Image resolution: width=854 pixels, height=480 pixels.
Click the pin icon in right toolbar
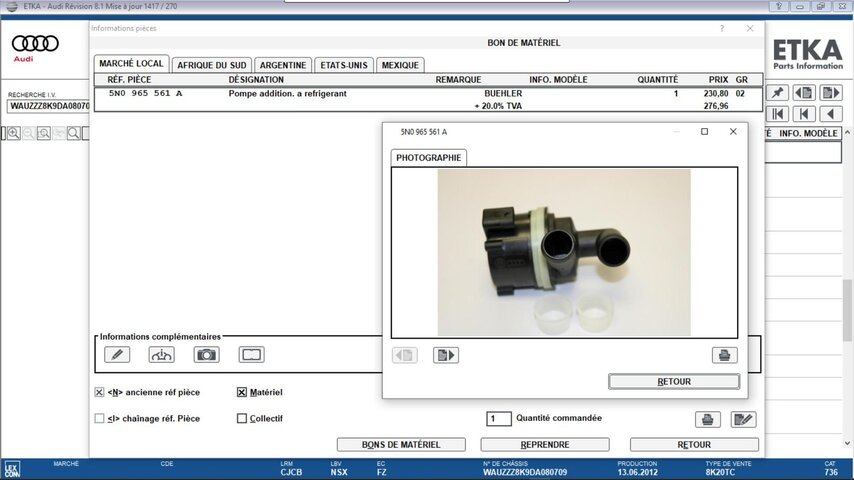[778, 93]
